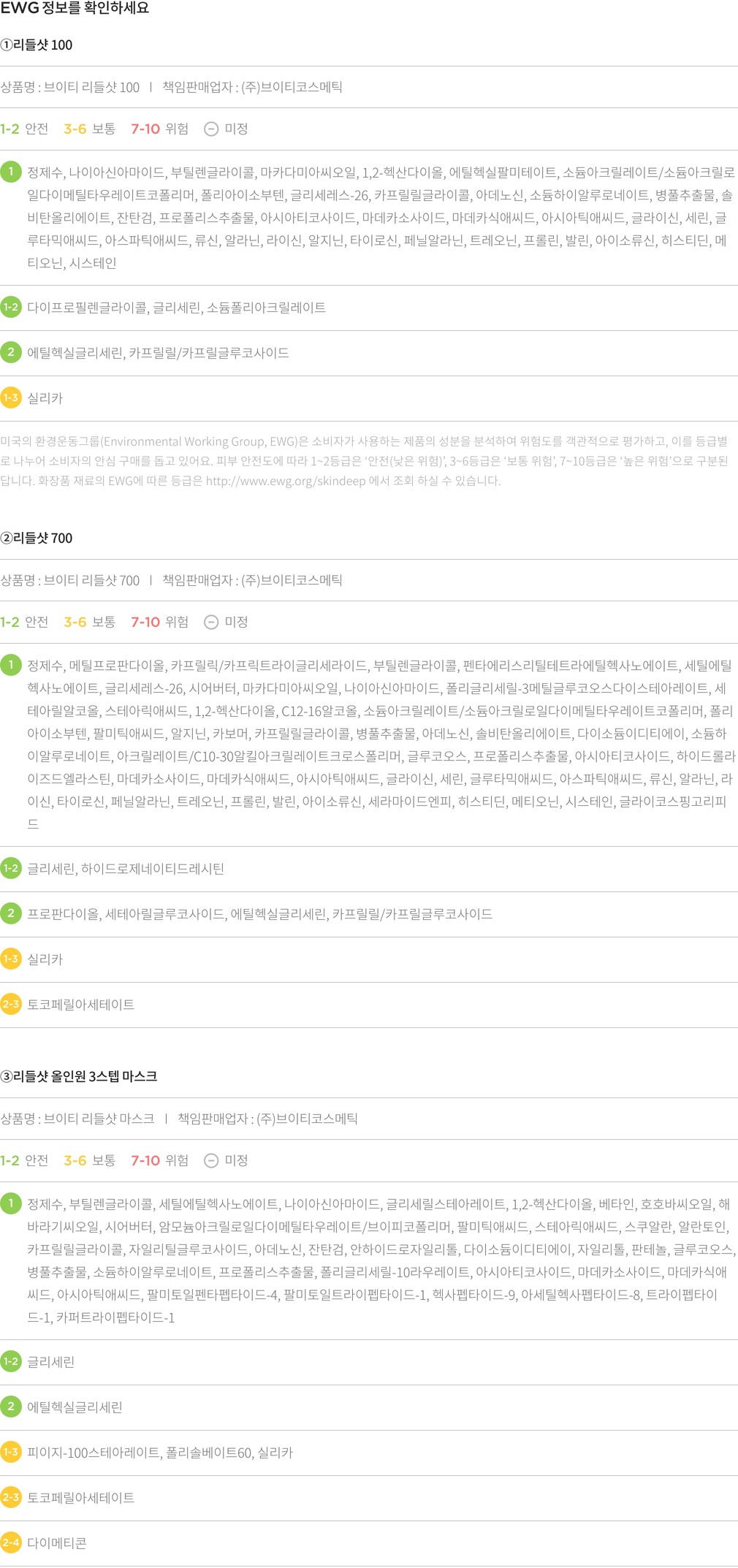Click the grade 2 badge next to 프로판다이올 list

11,913
